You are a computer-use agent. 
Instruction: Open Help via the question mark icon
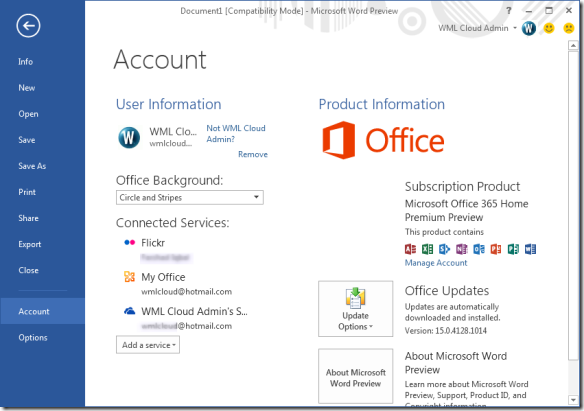(x=509, y=10)
